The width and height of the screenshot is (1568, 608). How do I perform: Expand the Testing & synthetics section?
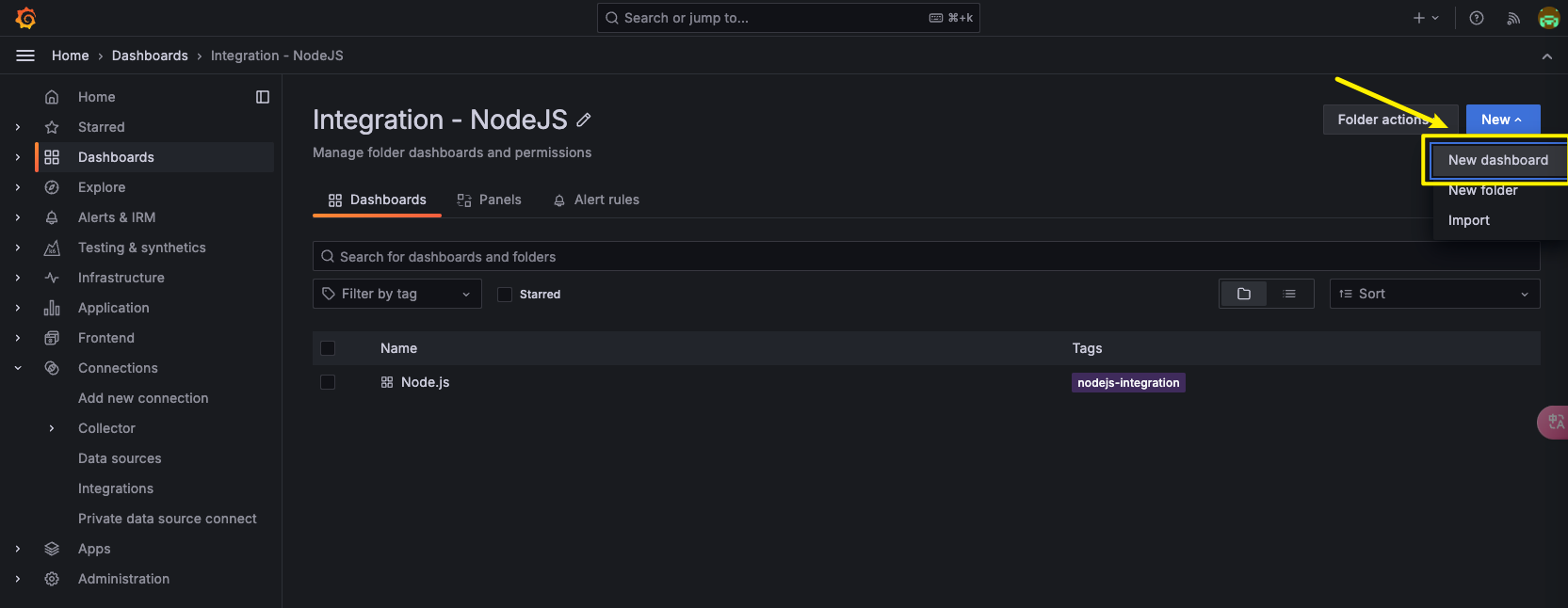point(18,248)
